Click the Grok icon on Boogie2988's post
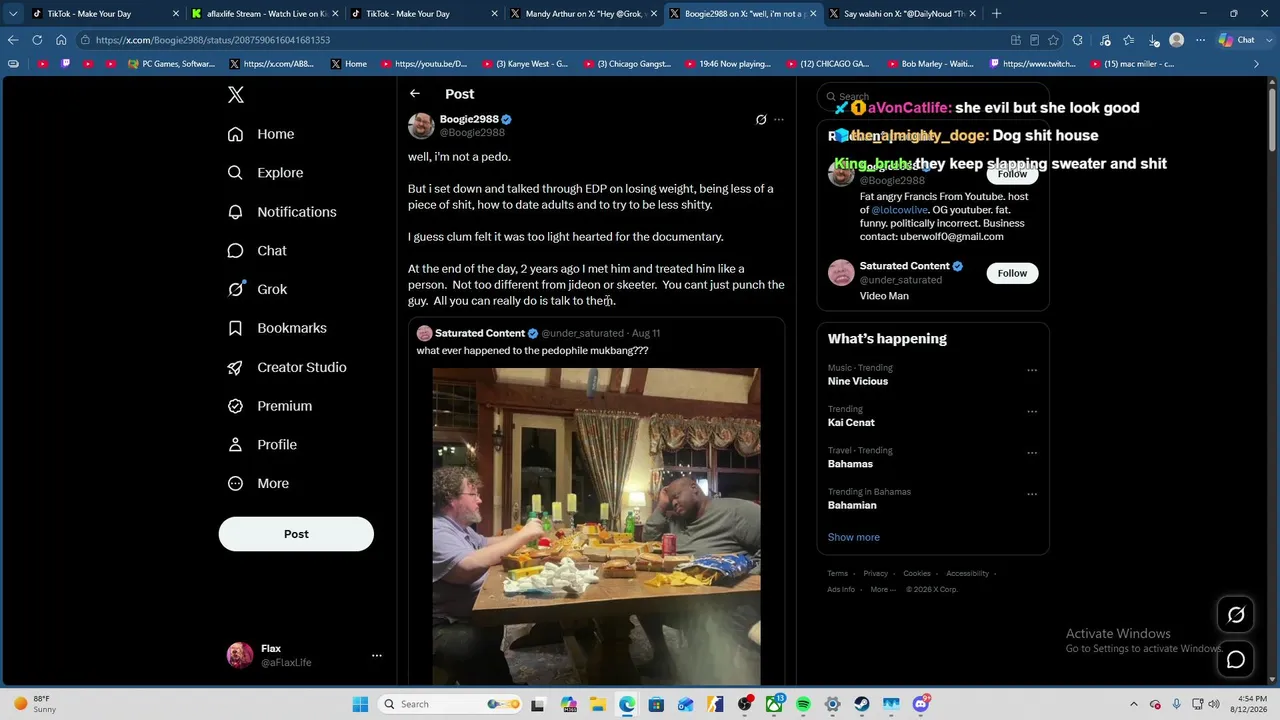 click(x=761, y=120)
